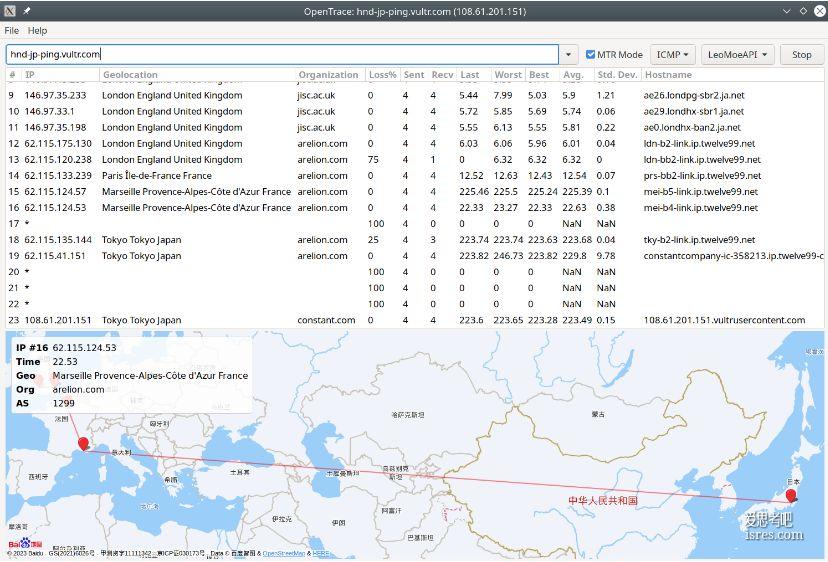Expand hop 20 row arrow
Viewport: 828px width, 562px height.
pos(27,271)
